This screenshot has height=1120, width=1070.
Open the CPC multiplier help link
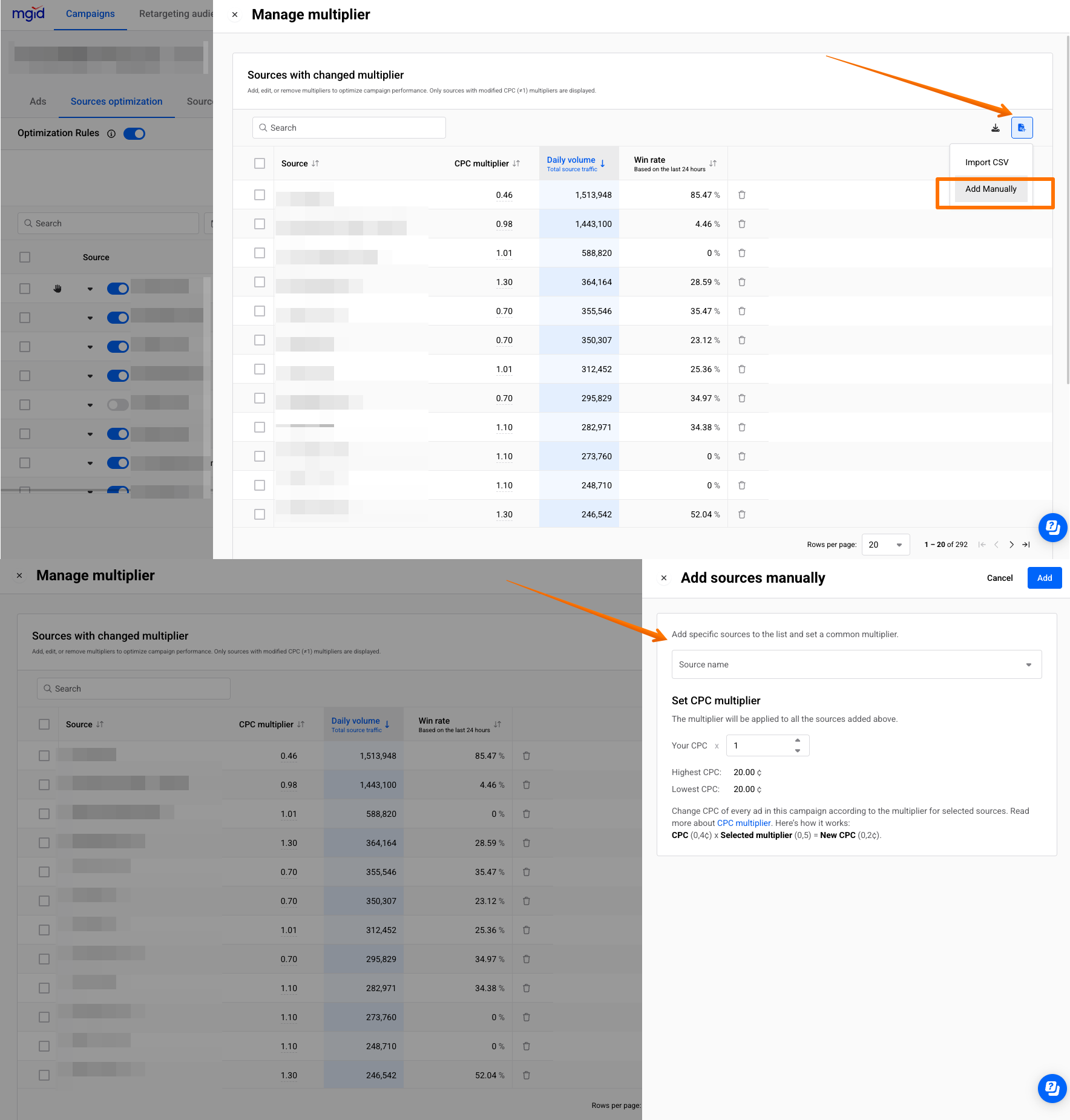point(744,823)
